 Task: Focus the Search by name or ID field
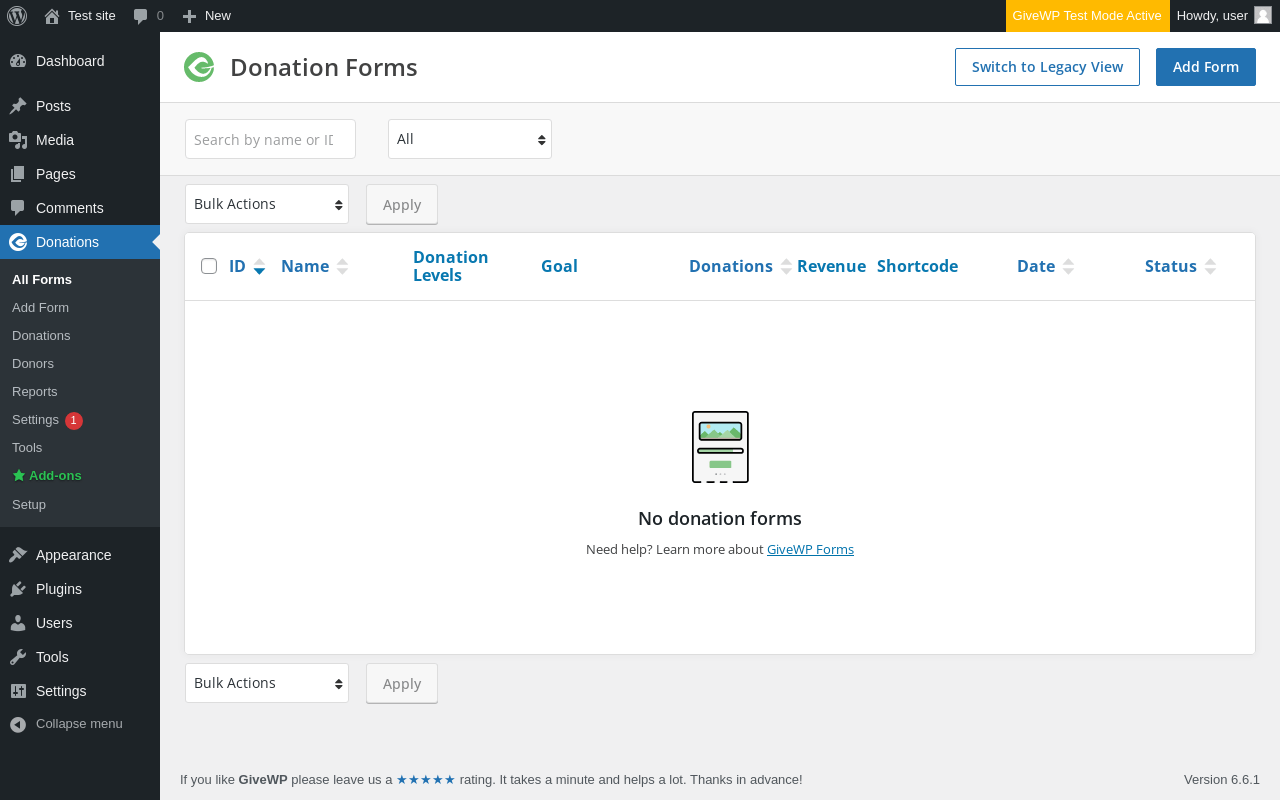coord(270,139)
